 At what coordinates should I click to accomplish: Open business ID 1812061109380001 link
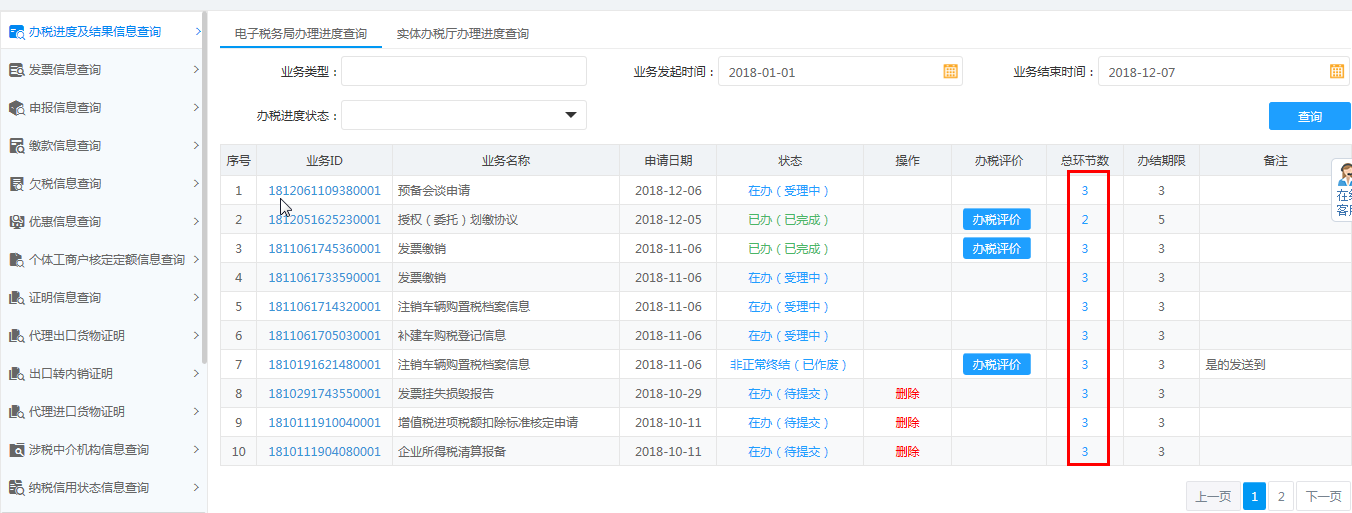[324, 191]
